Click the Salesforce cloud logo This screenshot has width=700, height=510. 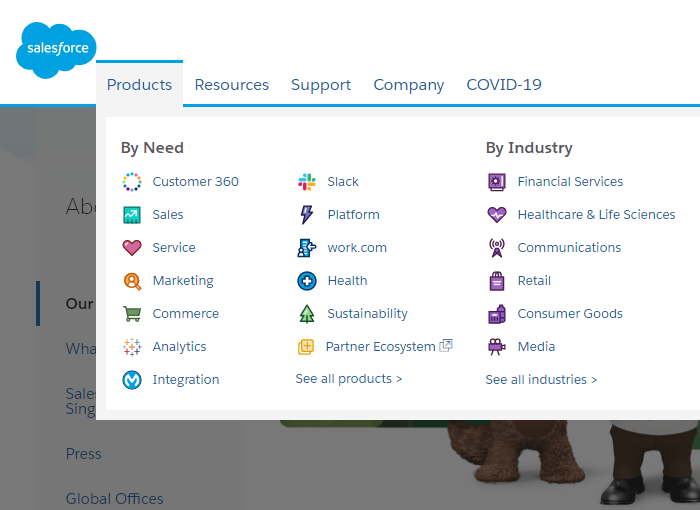[56, 48]
